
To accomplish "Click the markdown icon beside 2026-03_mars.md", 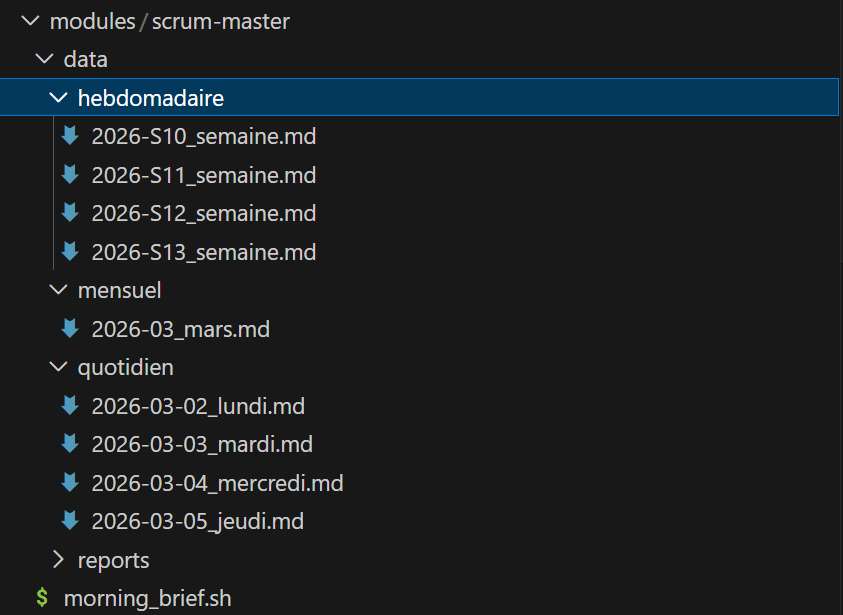I will [x=70, y=328].
